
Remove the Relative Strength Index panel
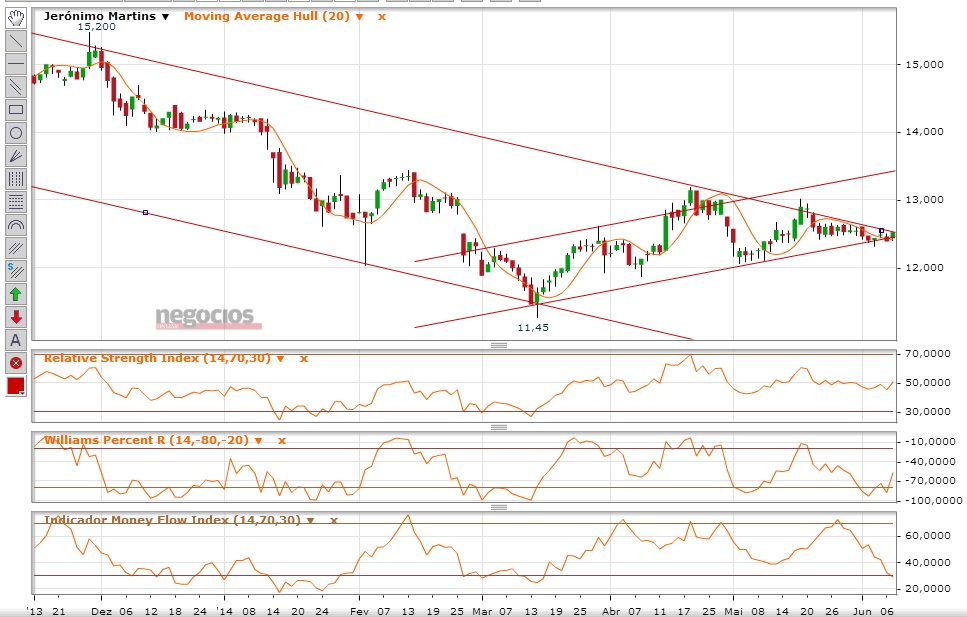303,358
